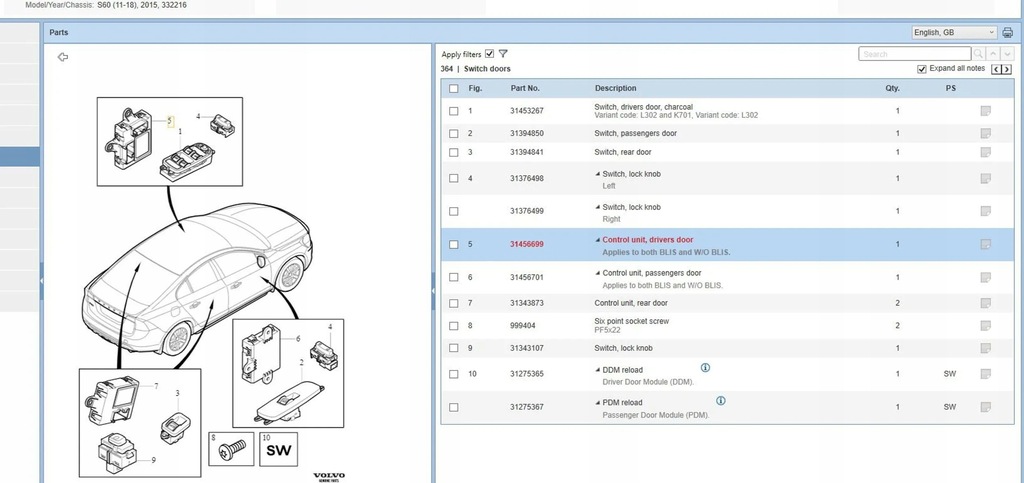Viewport: 1024px width, 483px height.
Task: Go to next search result with down arrow
Action: [1007, 54]
